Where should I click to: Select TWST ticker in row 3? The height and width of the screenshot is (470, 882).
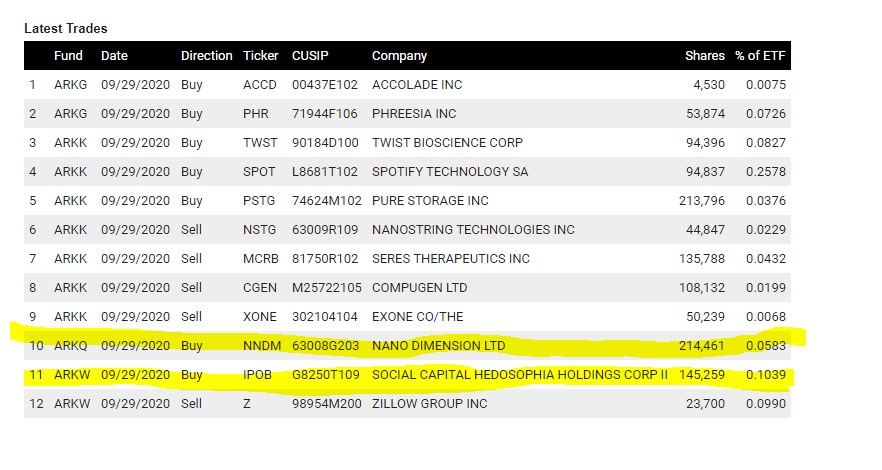coord(260,143)
